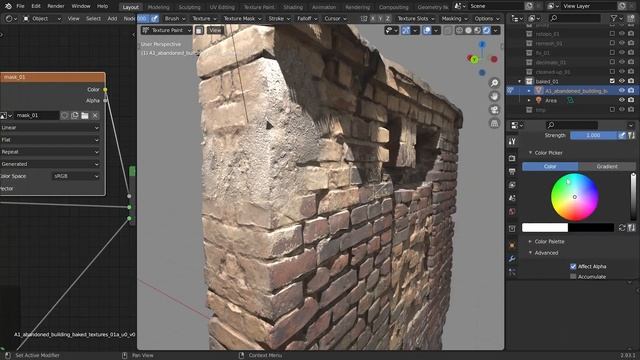Swap primary and secondary colors icon
The image size is (640, 360).
[622, 228]
